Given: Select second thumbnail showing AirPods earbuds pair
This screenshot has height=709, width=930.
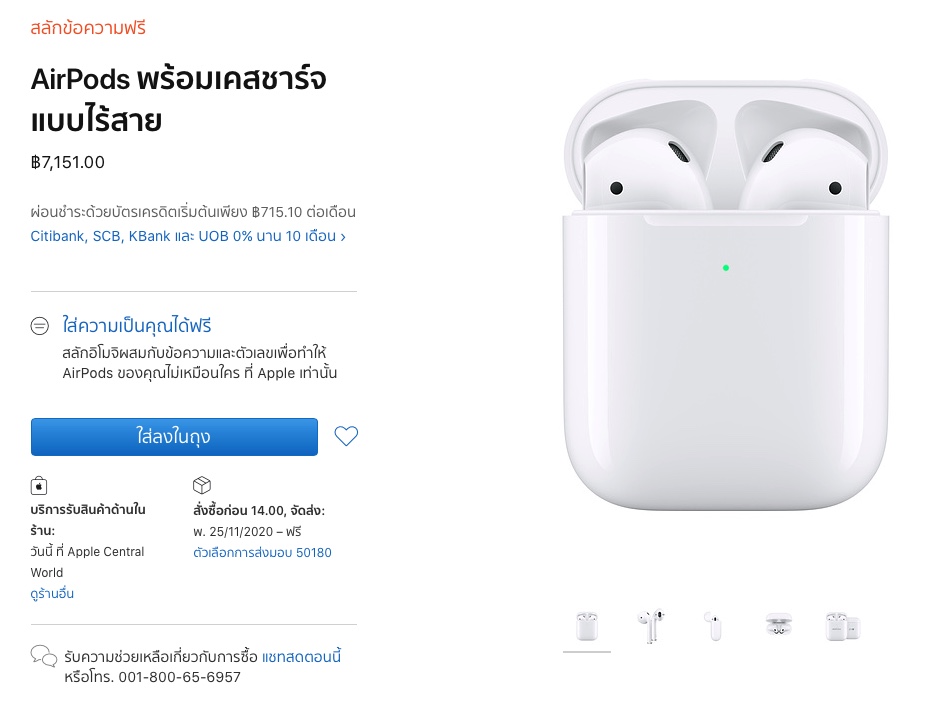Looking at the screenshot, I should [x=651, y=627].
